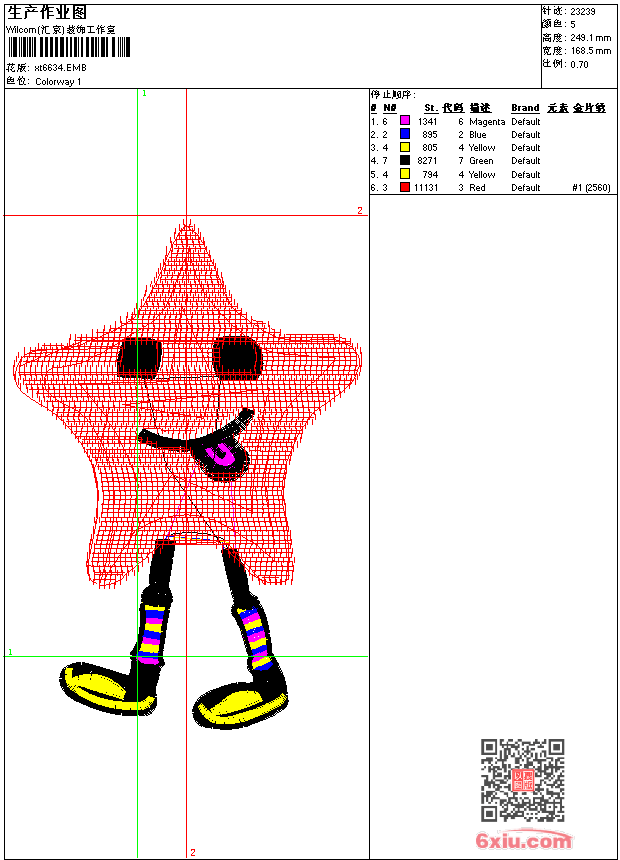Select the stitch count 794
The height and width of the screenshot is (860, 620).
[x=430, y=175]
